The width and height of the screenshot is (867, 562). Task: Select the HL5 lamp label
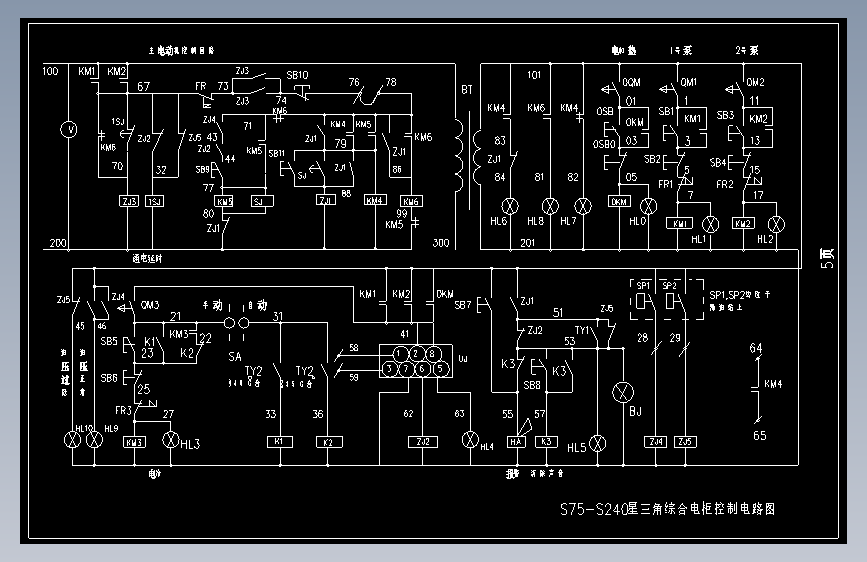coord(576,447)
